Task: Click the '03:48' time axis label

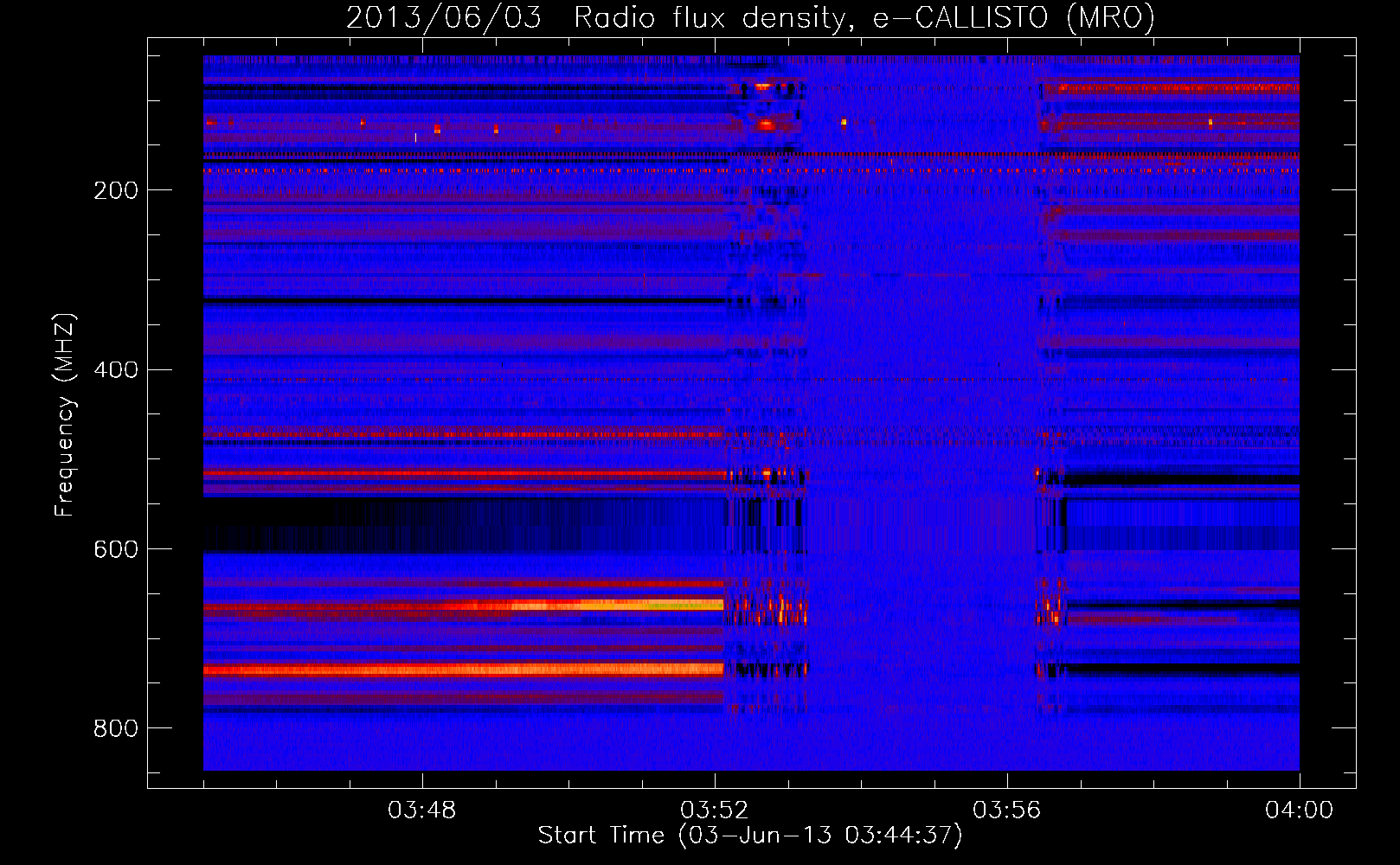Action: tap(421, 811)
